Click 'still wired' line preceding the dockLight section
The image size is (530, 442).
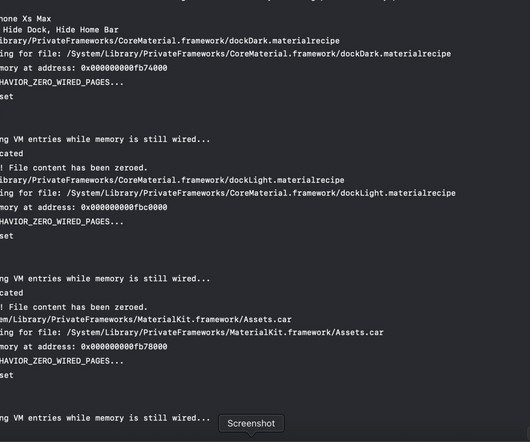[x=105, y=139]
